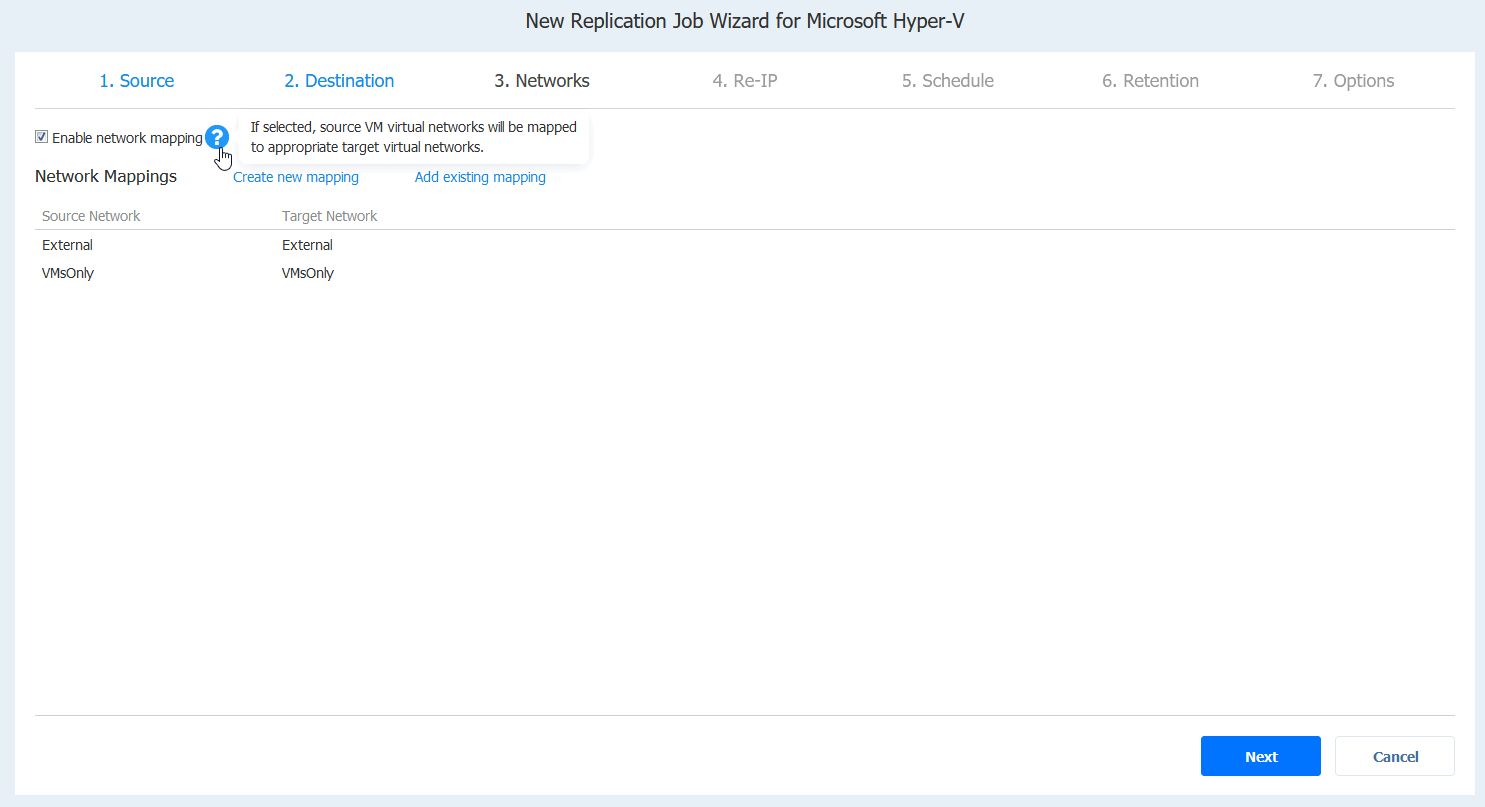
Task: Click Add existing mapping link
Action: pyautogui.click(x=480, y=177)
